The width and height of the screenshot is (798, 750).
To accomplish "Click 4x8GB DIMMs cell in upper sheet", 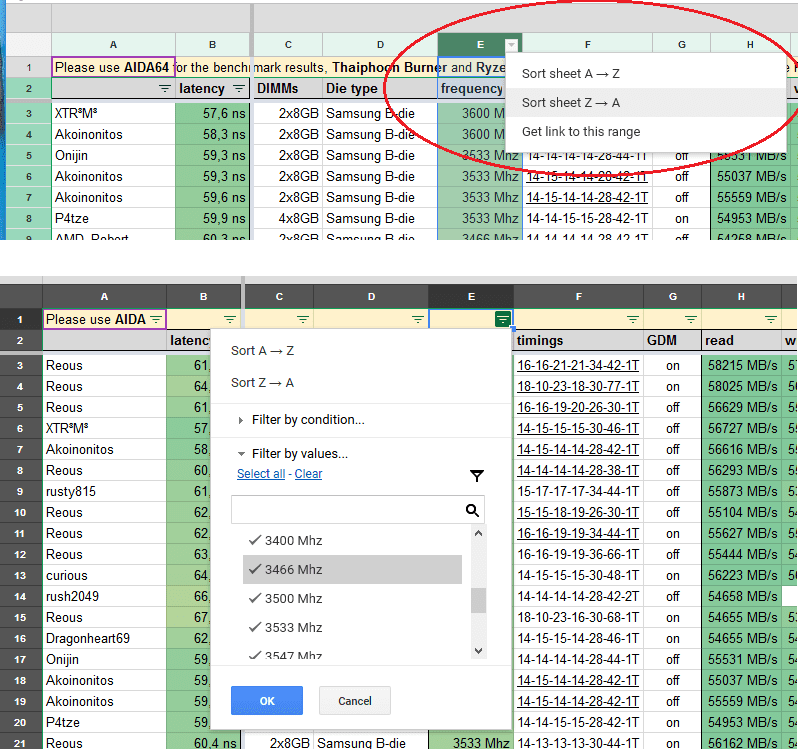I will coord(288,218).
